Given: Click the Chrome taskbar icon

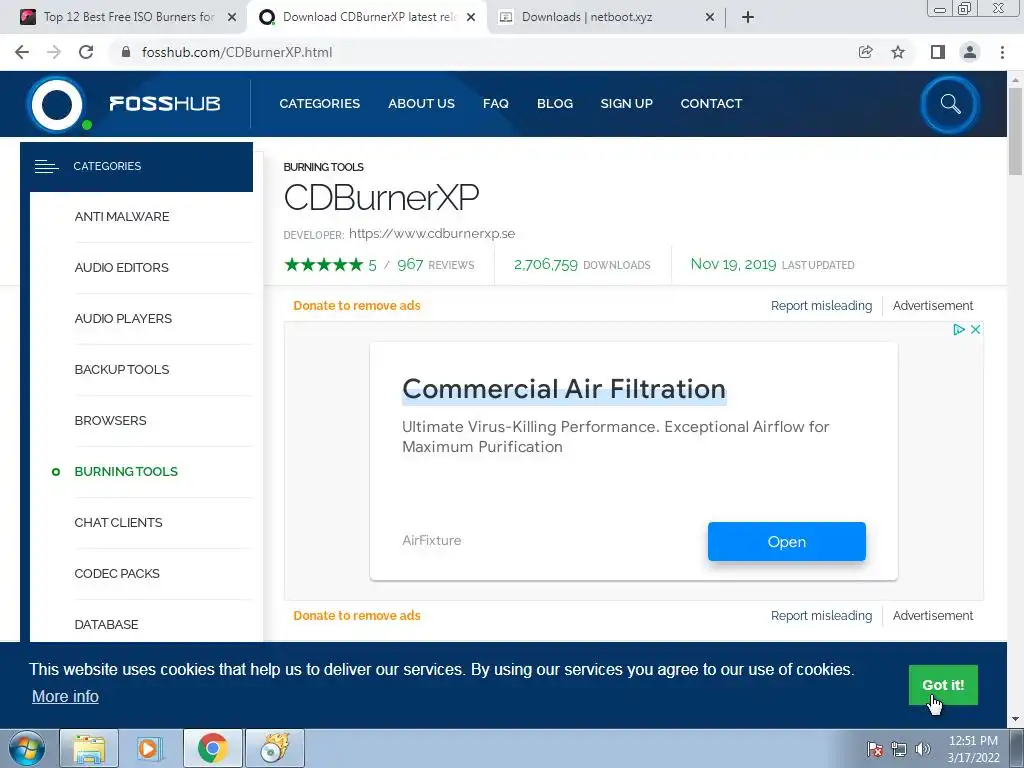Looking at the screenshot, I should [x=212, y=748].
